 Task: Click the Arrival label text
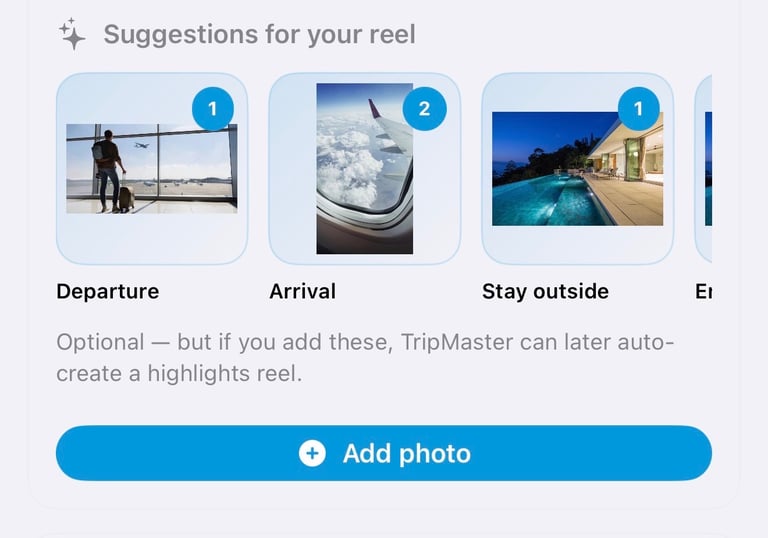[x=302, y=292]
